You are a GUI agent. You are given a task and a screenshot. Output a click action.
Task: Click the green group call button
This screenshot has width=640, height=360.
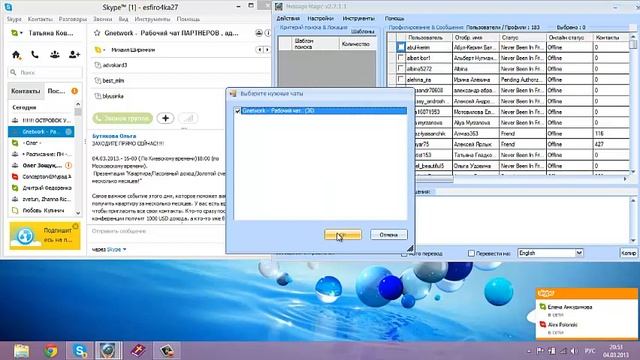122,118
